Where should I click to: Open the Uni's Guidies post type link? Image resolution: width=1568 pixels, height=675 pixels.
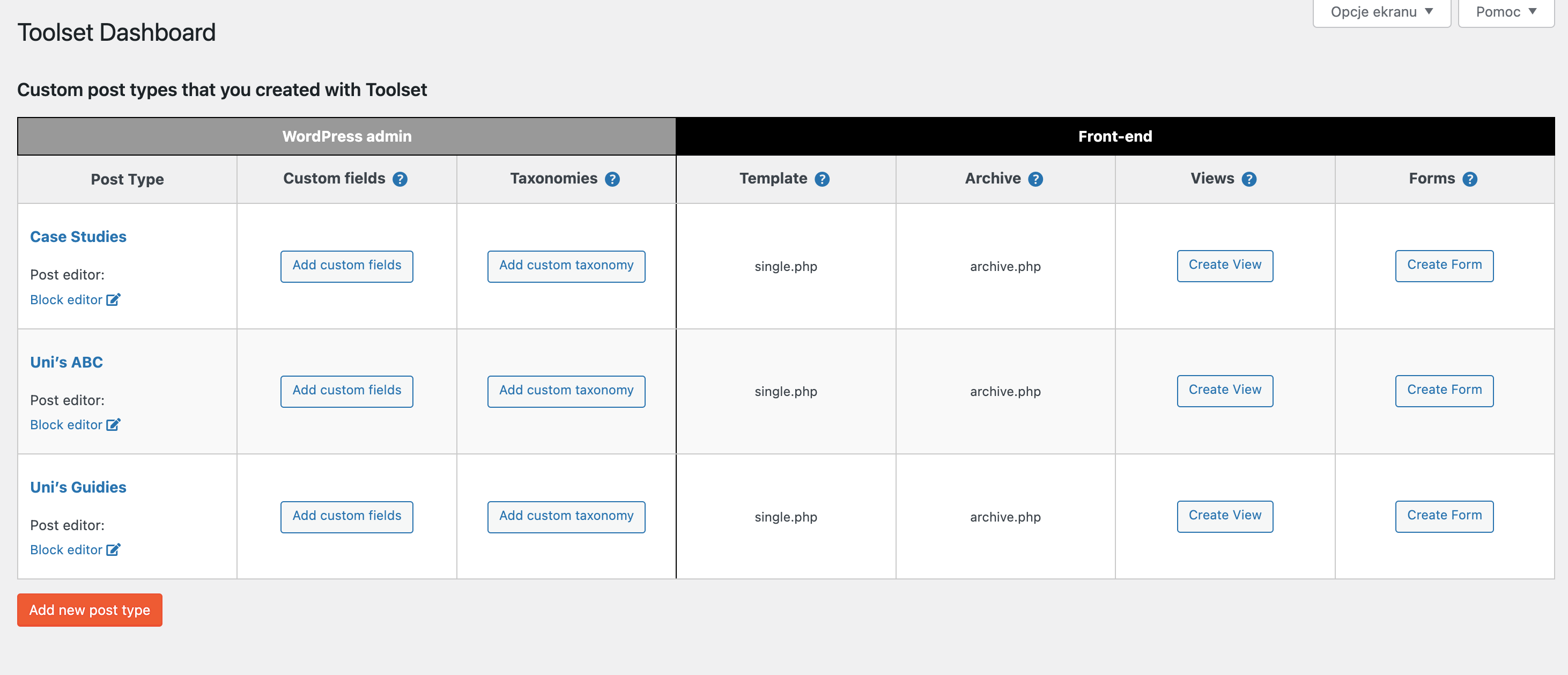pyautogui.click(x=78, y=487)
